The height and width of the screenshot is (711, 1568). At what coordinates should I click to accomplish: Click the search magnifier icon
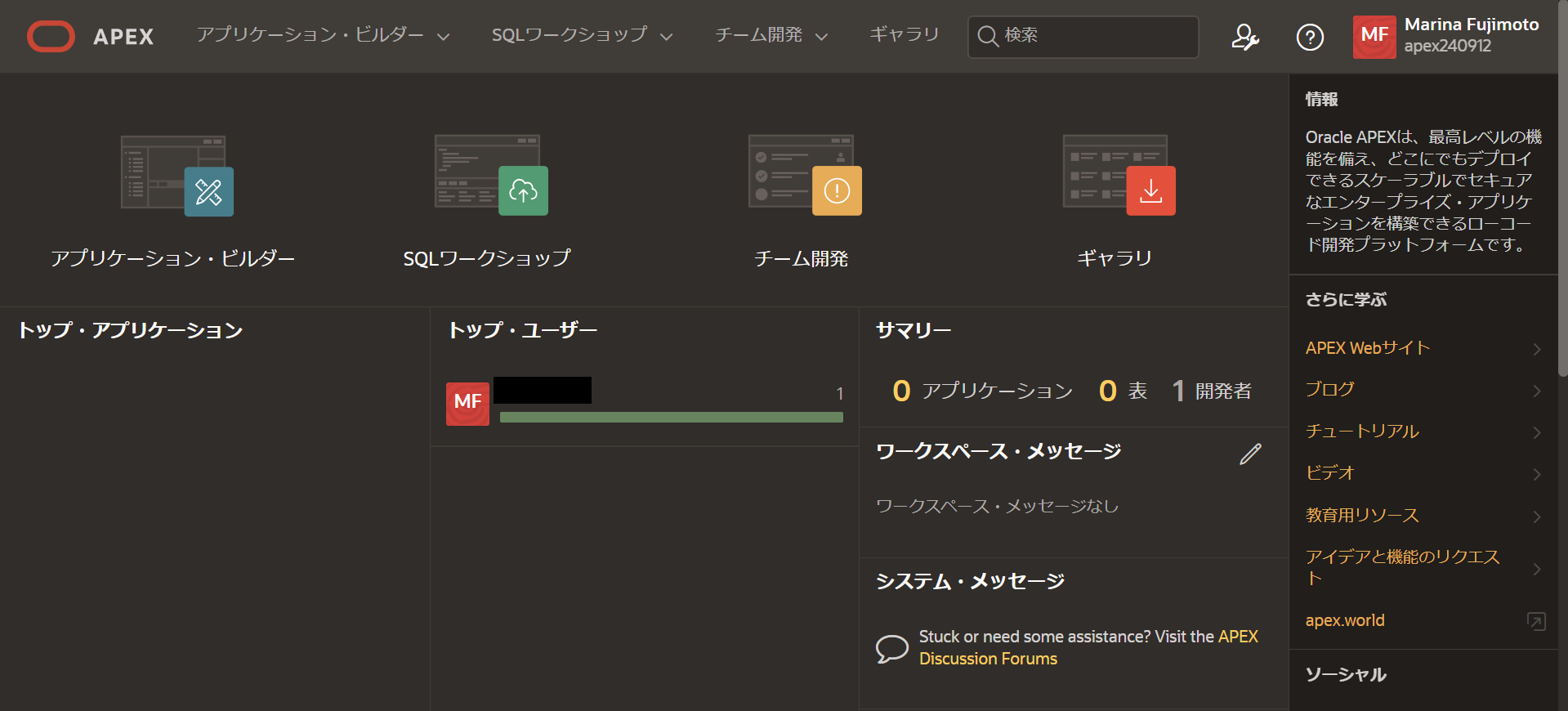pos(987,36)
